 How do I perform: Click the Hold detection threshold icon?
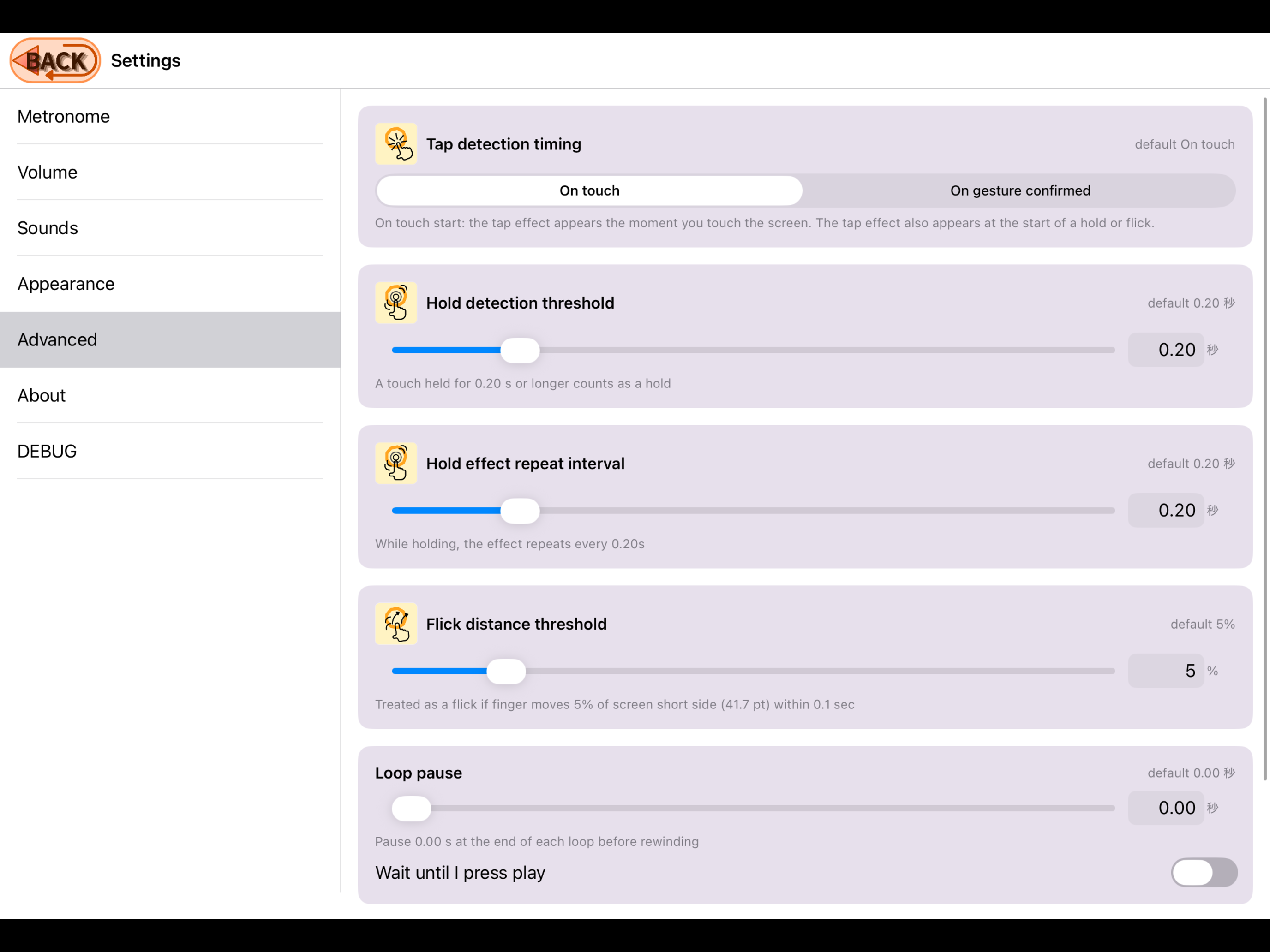pos(396,303)
